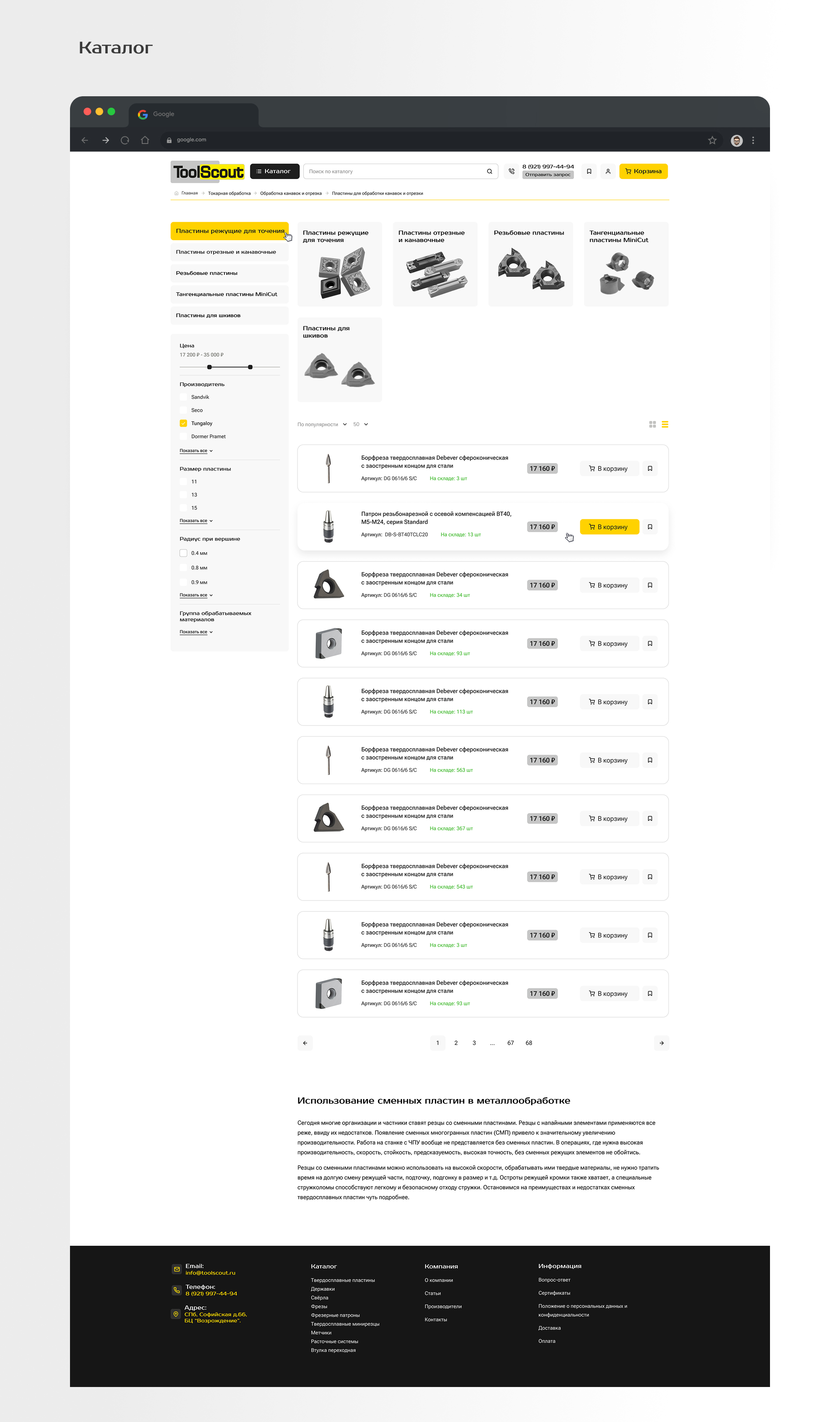840x1422 pixels.
Task: Bookmark the BT40 thread-cutting chuck product
Action: pyautogui.click(x=650, y=527)
